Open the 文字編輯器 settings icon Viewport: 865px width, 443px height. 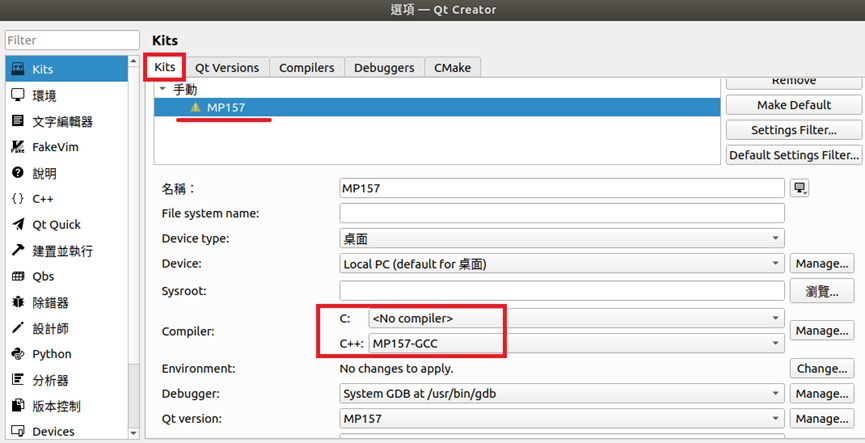18,121
